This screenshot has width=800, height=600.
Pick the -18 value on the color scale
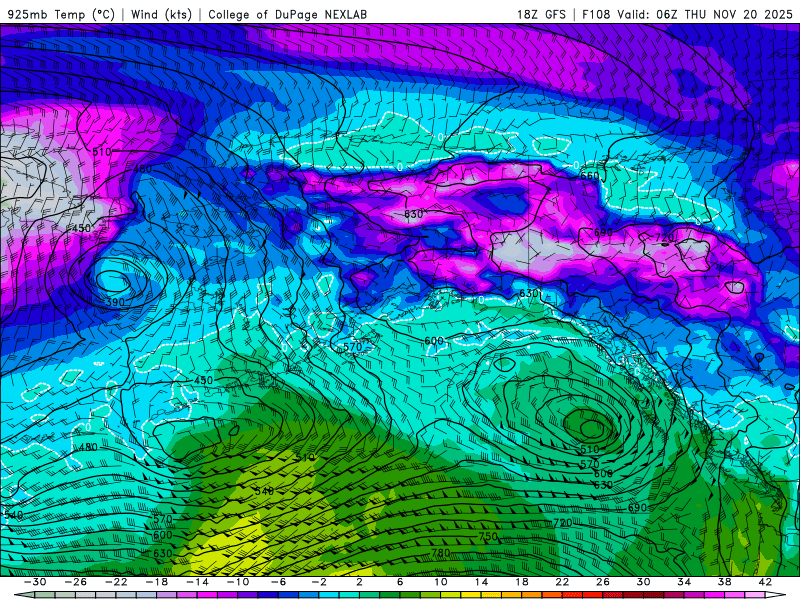coord(157,582)
